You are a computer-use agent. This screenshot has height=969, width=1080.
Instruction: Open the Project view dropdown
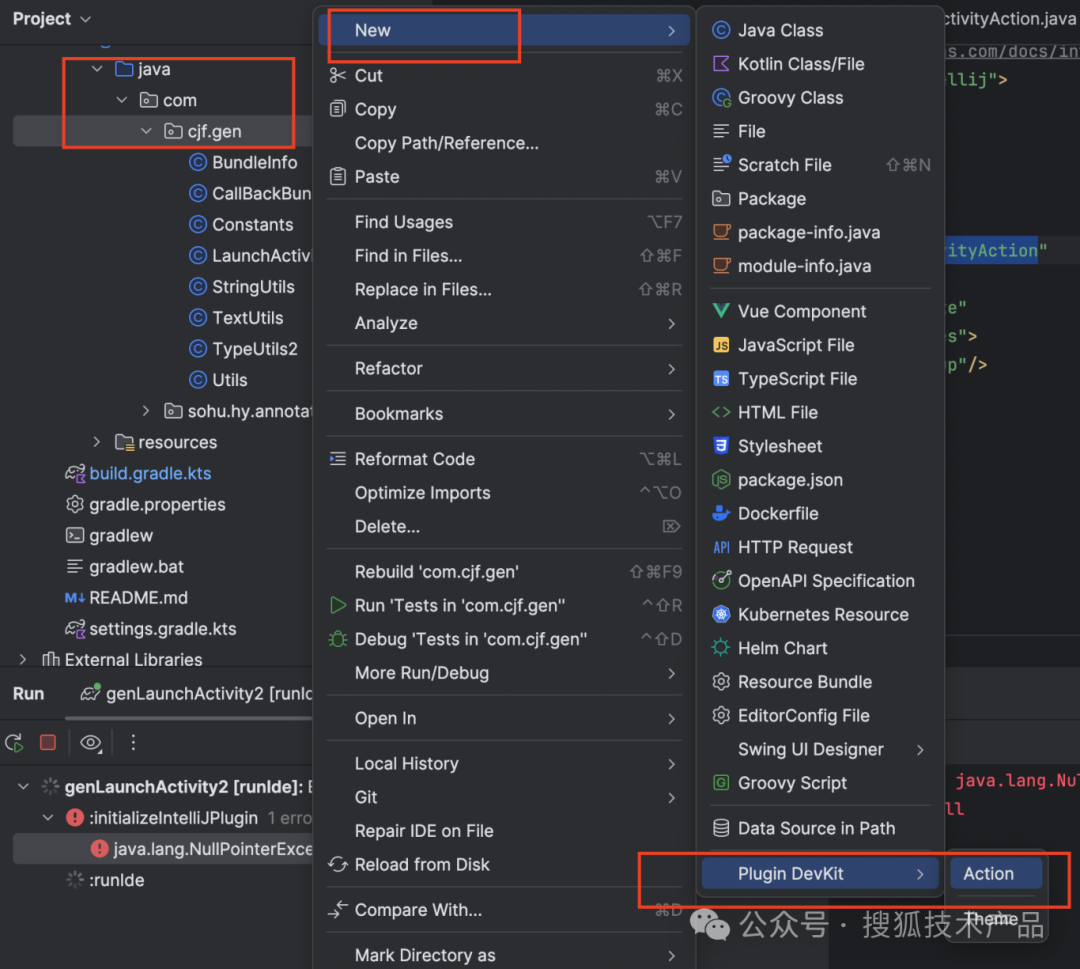pos(52,19)
